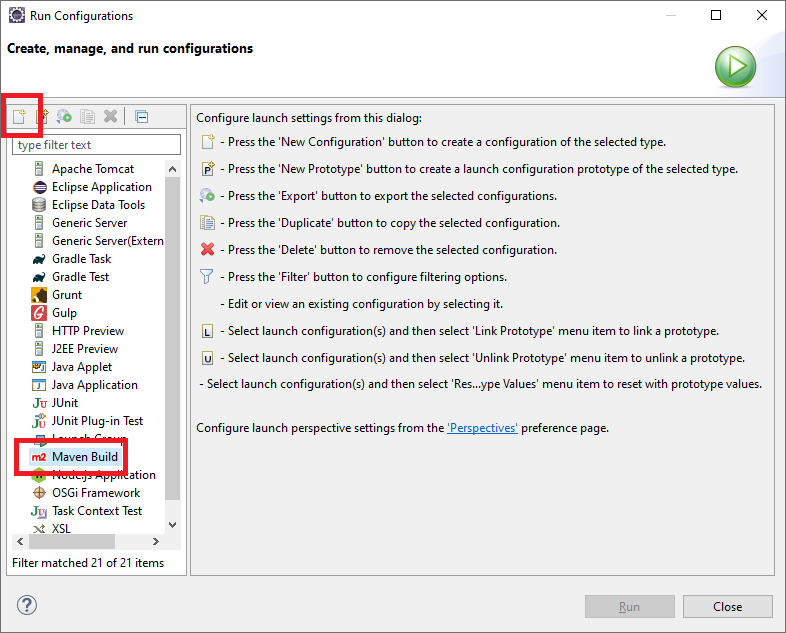
Task: Select Generic Server(Extern entry
Action: pos(108,241)
